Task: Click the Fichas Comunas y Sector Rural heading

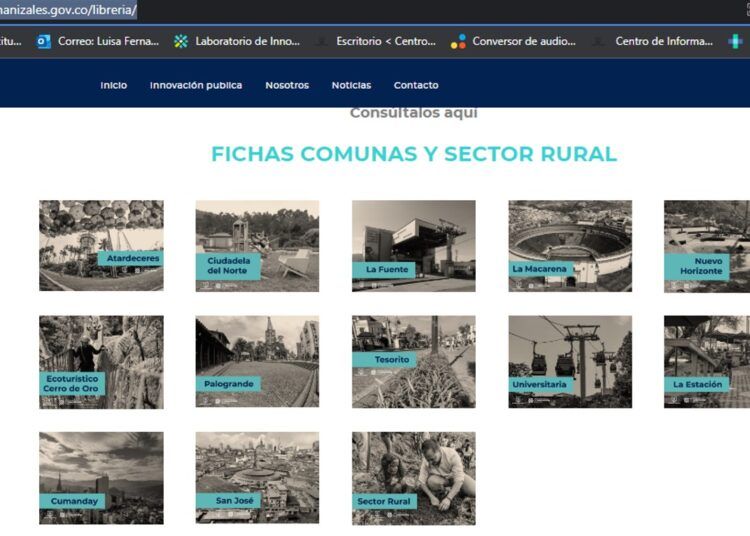Action: [x=414, y=154]
